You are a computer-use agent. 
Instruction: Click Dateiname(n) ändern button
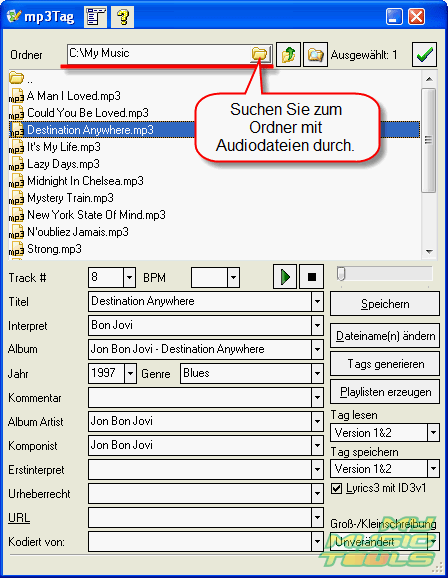385,336
